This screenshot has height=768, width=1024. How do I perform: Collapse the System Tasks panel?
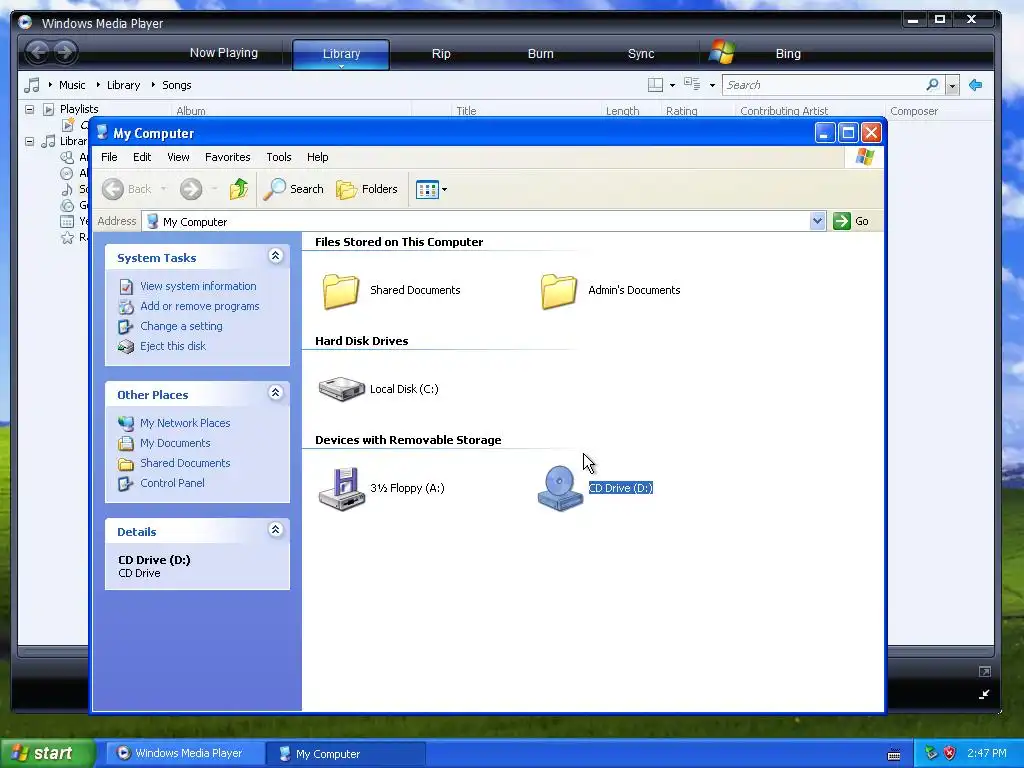point(276,256)
